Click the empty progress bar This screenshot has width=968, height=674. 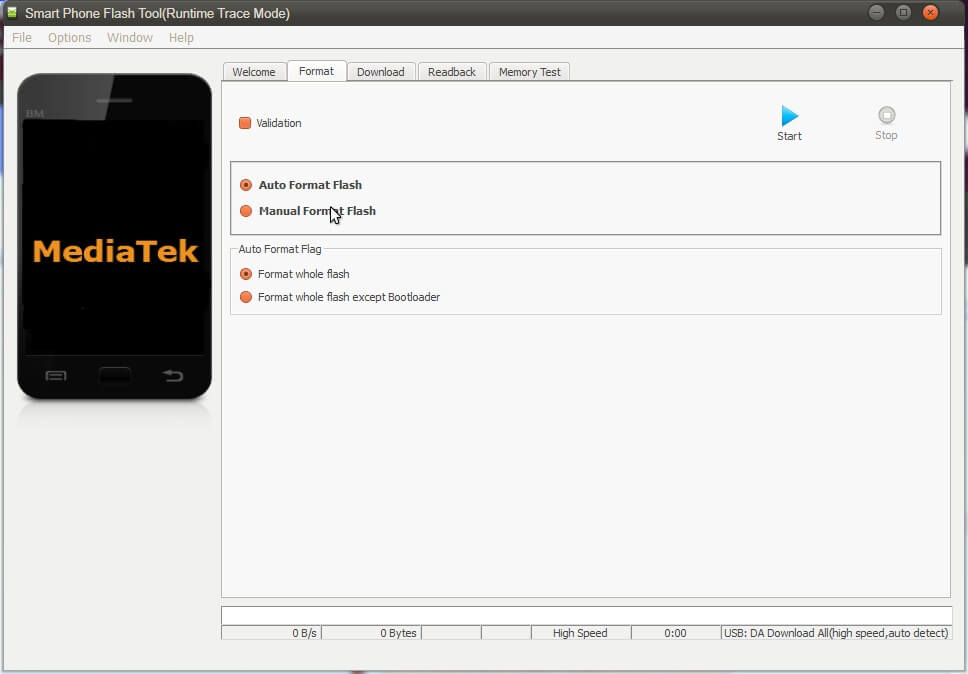tap(586, 615)
